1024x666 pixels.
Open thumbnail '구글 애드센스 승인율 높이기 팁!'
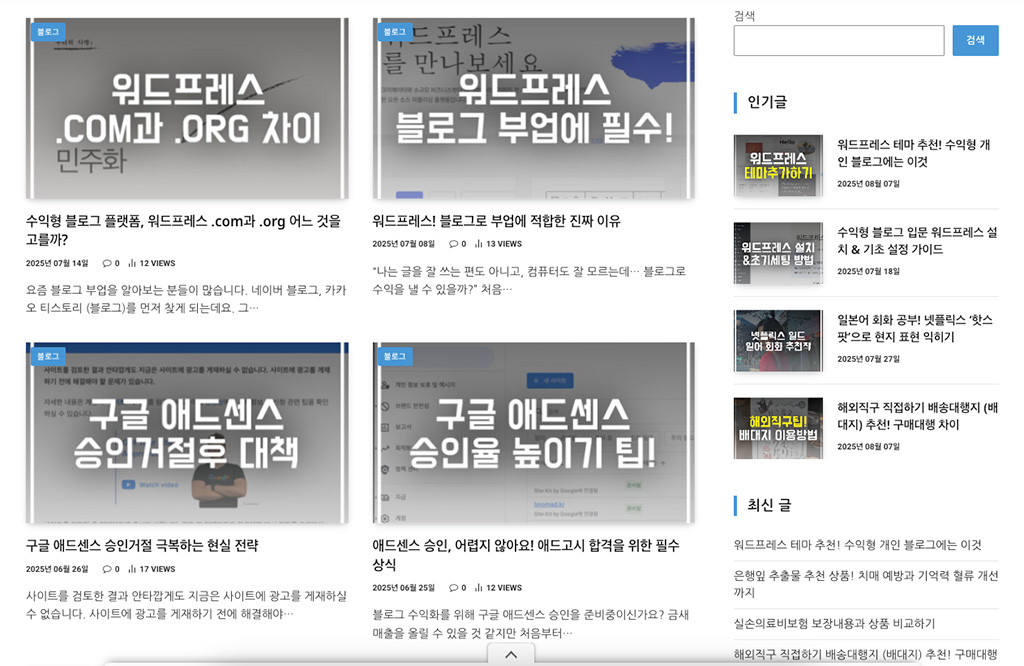tap(534, 433)
